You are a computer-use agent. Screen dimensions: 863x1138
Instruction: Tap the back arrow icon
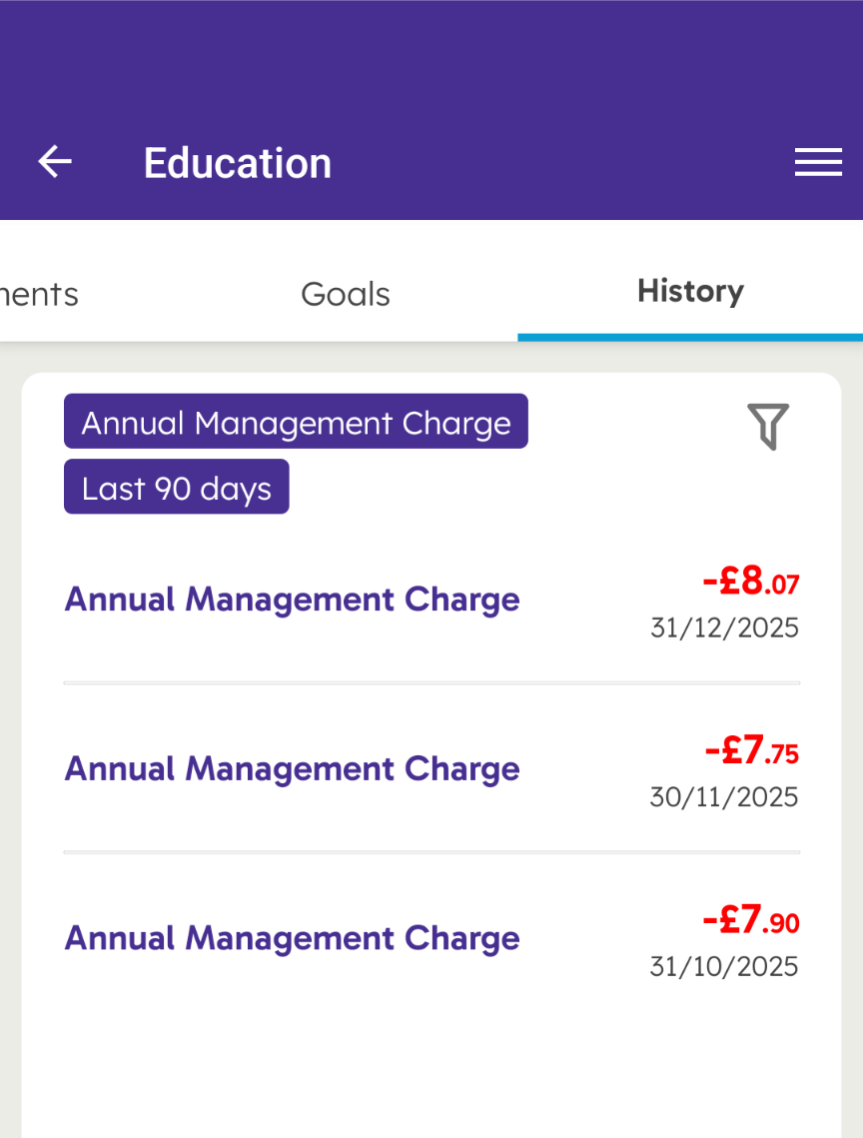[x=55, y=162]
